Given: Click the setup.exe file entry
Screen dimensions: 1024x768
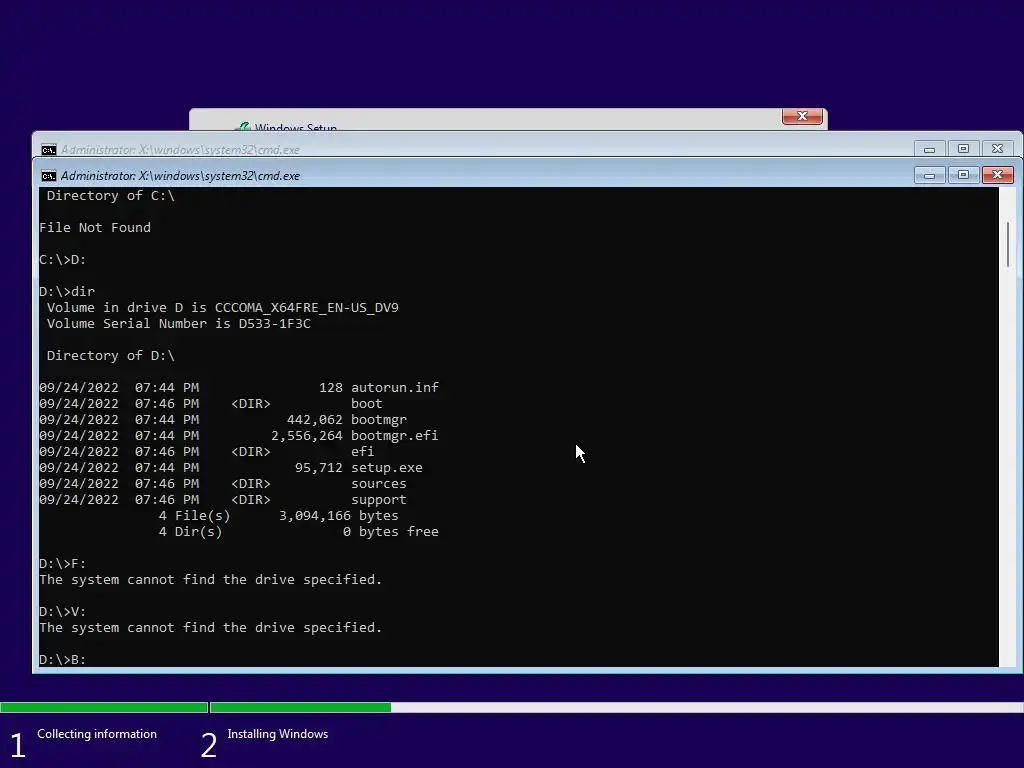Looking at the screenshot, I should click(x=387, y=468).
